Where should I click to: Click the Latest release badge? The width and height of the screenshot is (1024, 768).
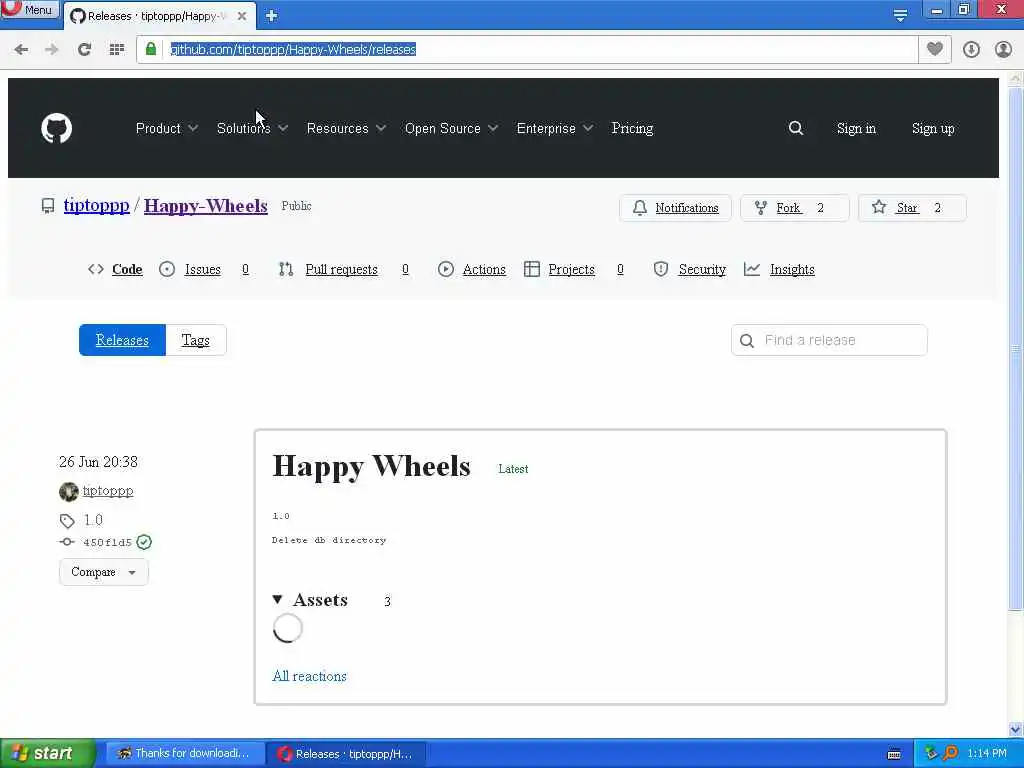coord(513,469)
